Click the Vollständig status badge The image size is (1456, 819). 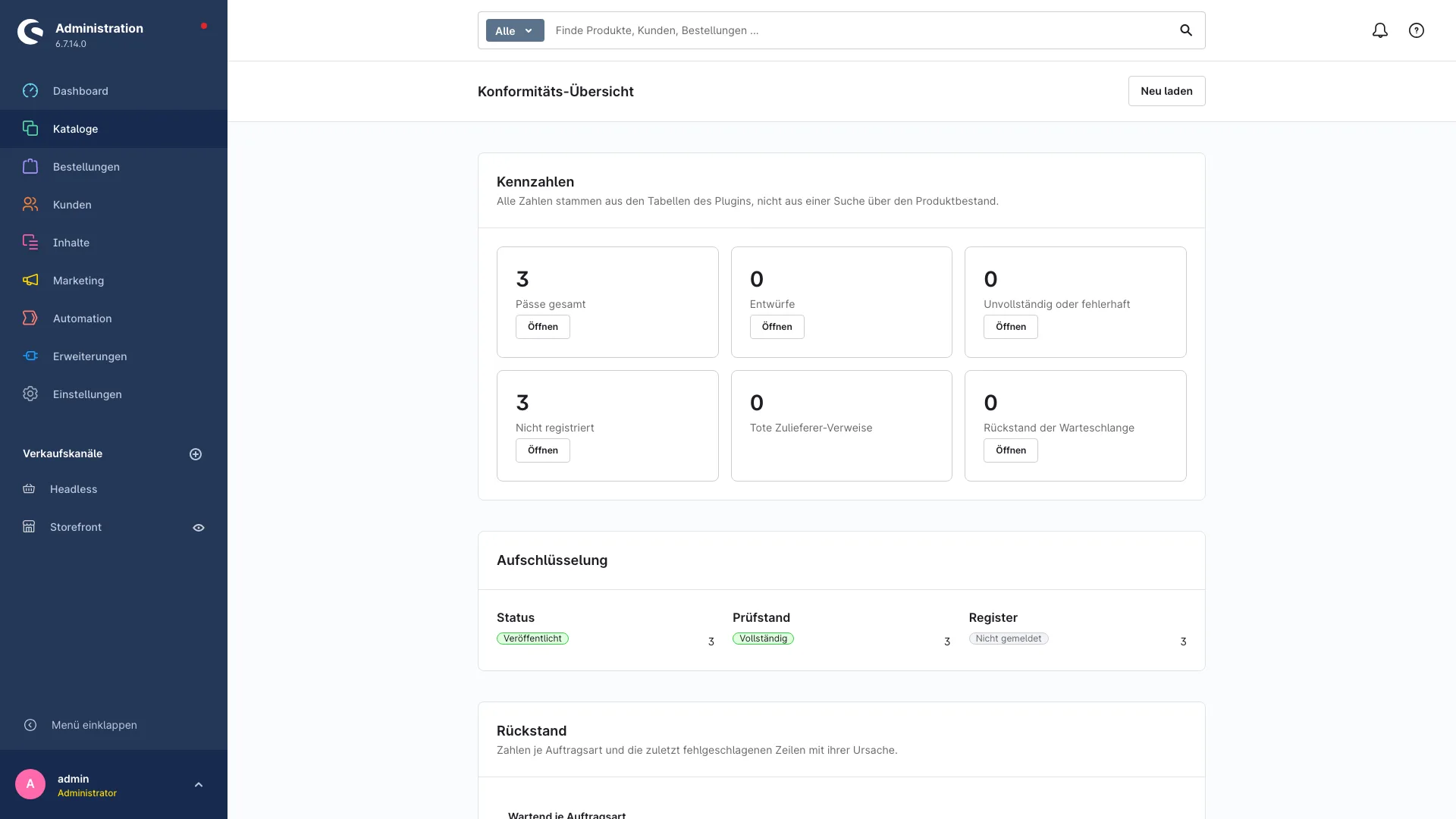point(763,639)
